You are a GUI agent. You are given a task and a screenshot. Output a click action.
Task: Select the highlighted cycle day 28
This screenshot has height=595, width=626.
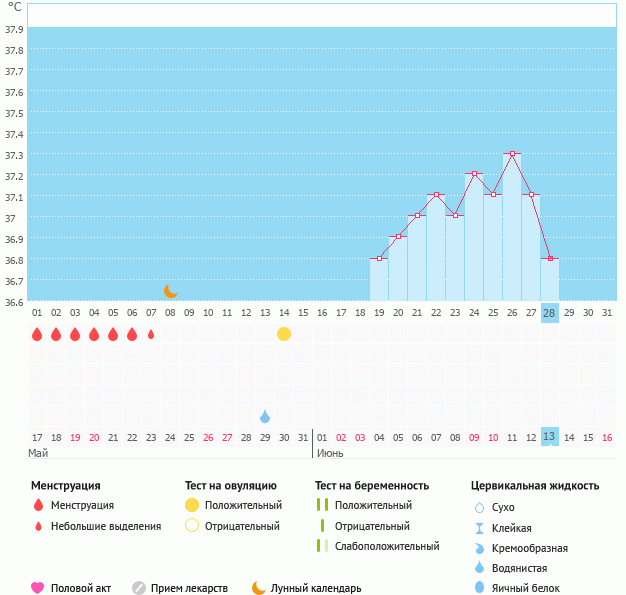pos(549,313)
